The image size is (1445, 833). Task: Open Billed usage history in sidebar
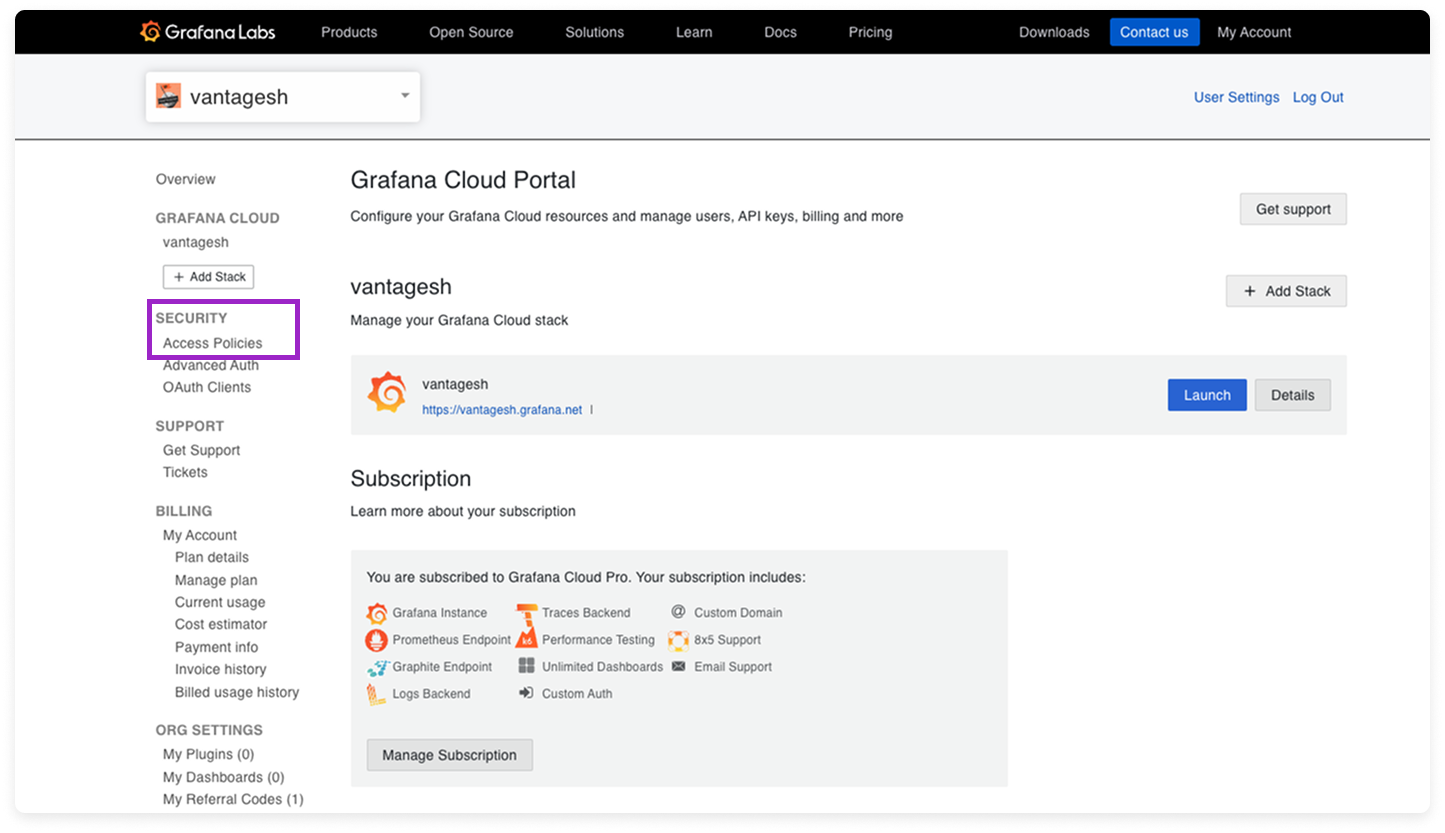coord(237,692)
